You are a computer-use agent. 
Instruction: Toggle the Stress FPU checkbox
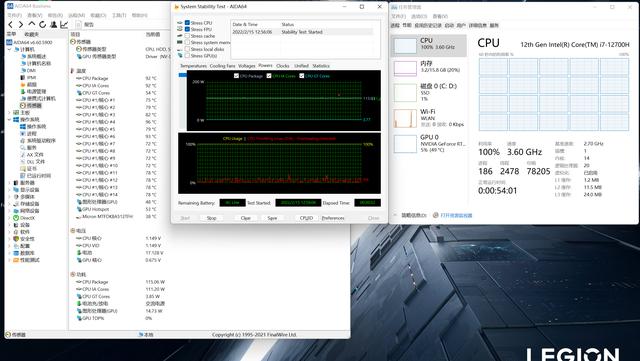(187, 29)
